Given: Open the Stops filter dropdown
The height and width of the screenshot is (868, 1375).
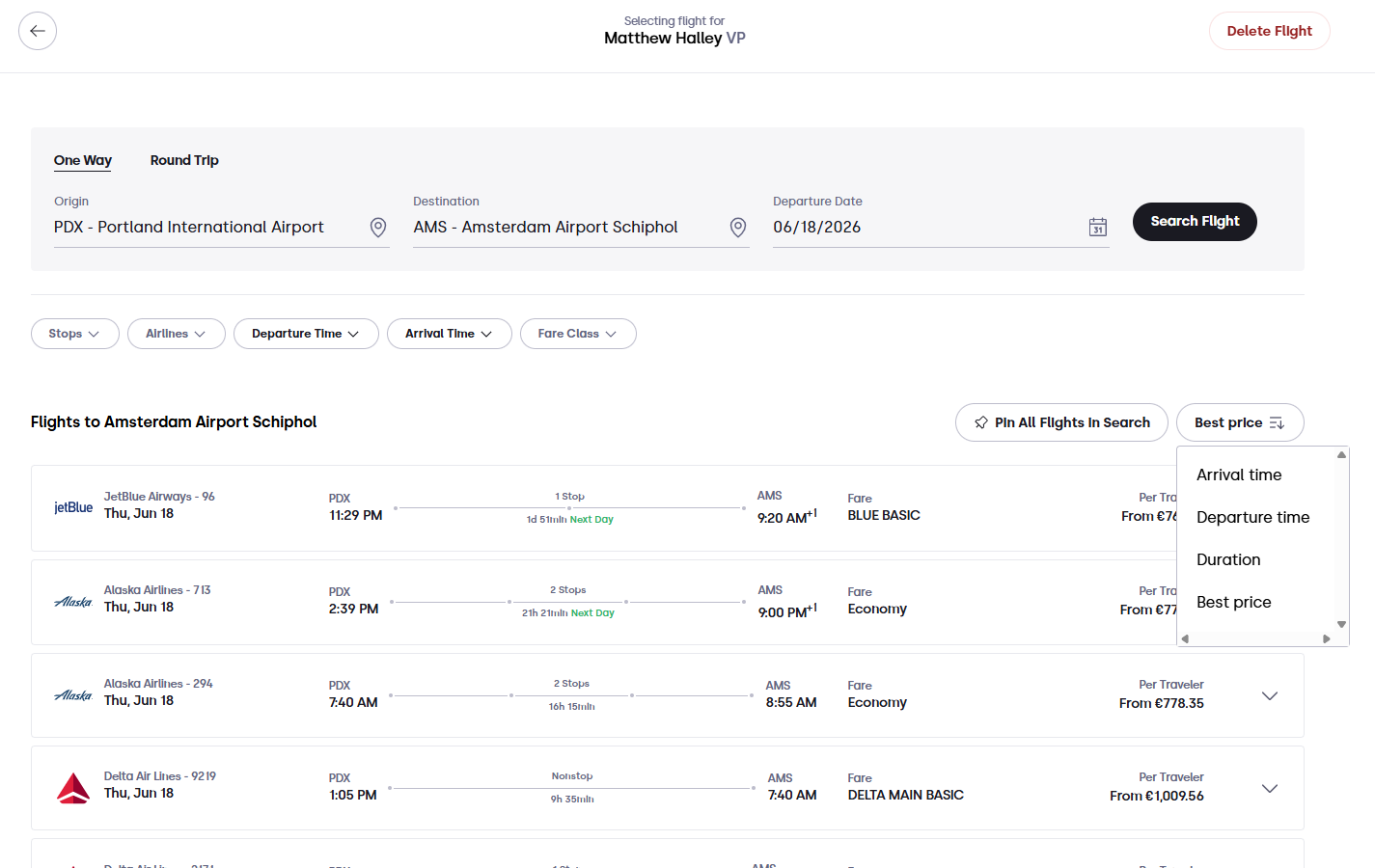Looking at the screenshot, I should click(x=75, y=334).
